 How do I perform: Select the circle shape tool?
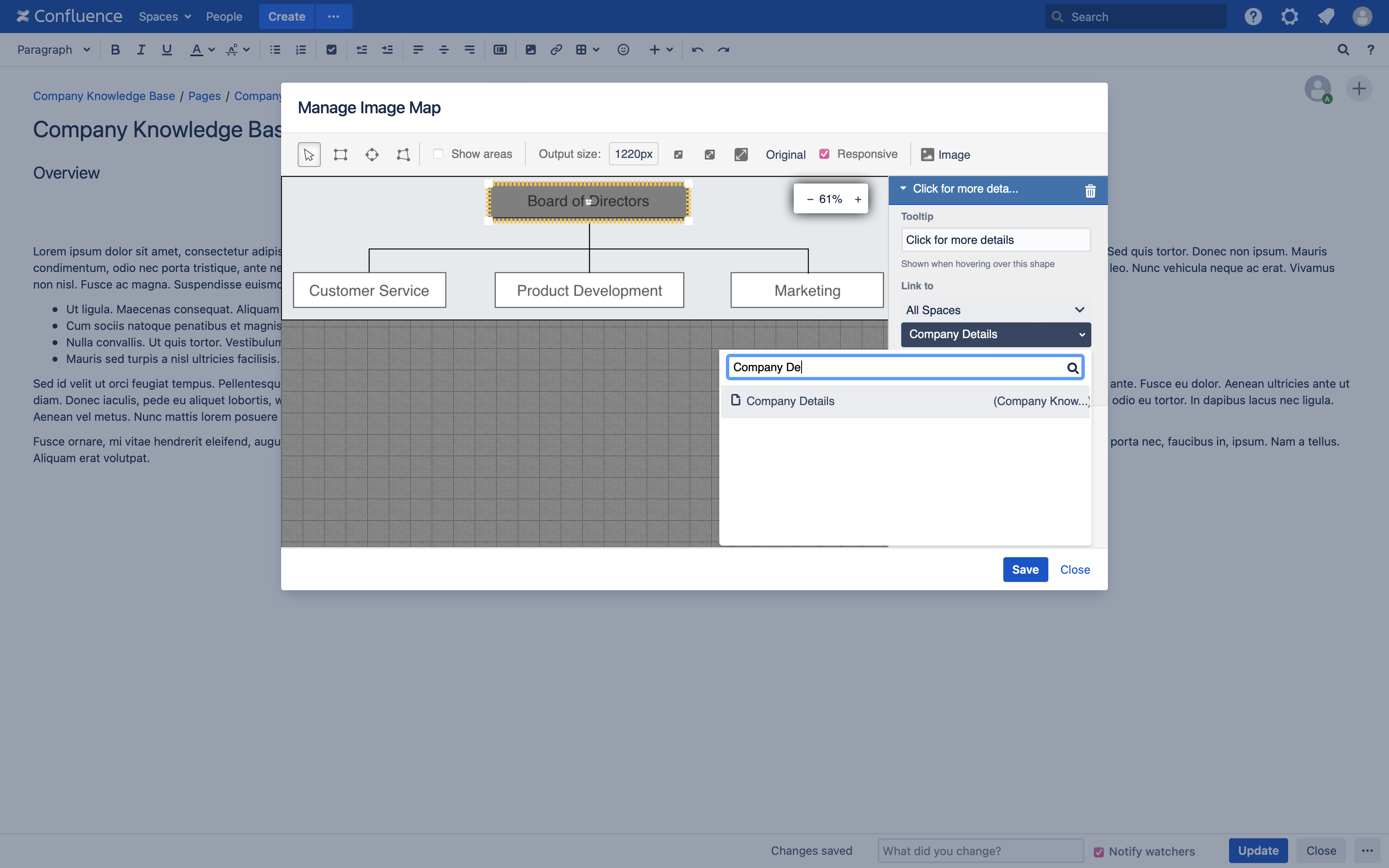click(x=372, y=155)
